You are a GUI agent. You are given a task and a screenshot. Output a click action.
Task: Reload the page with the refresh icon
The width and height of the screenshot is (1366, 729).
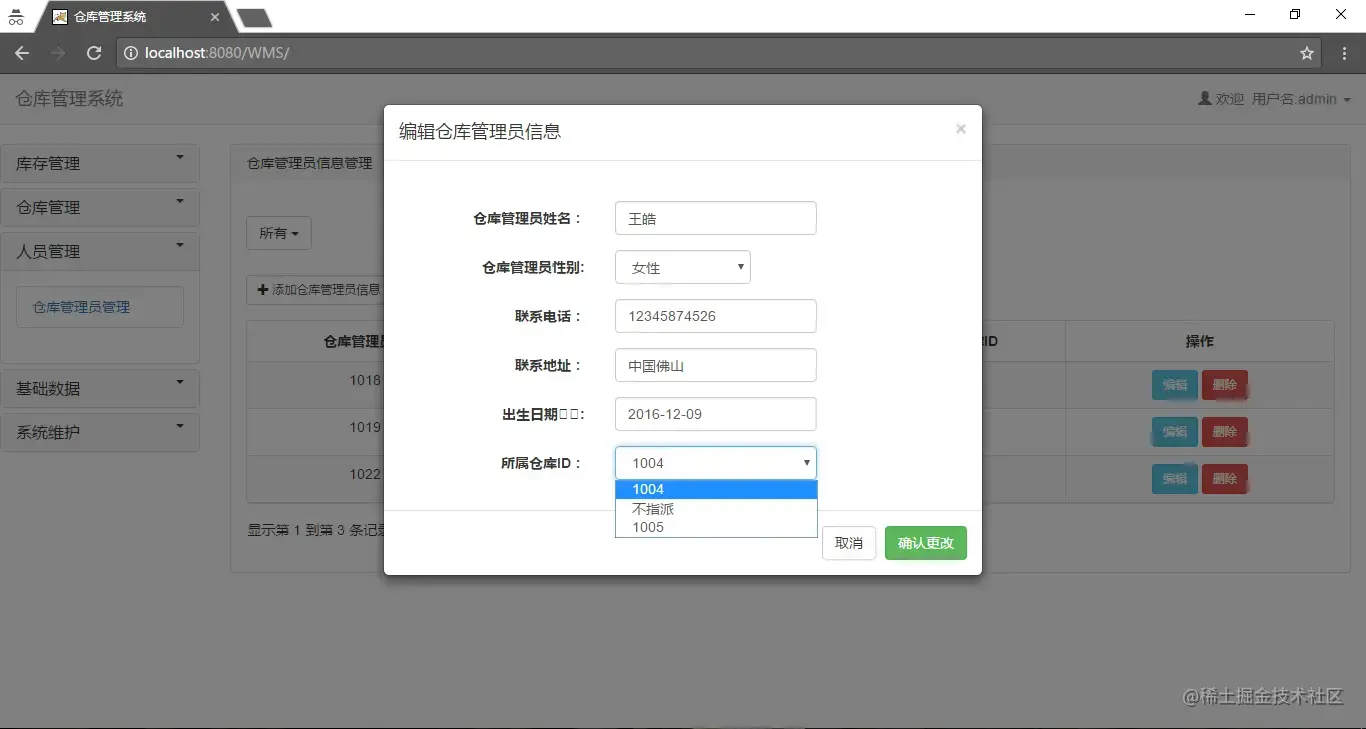point(94,53)
